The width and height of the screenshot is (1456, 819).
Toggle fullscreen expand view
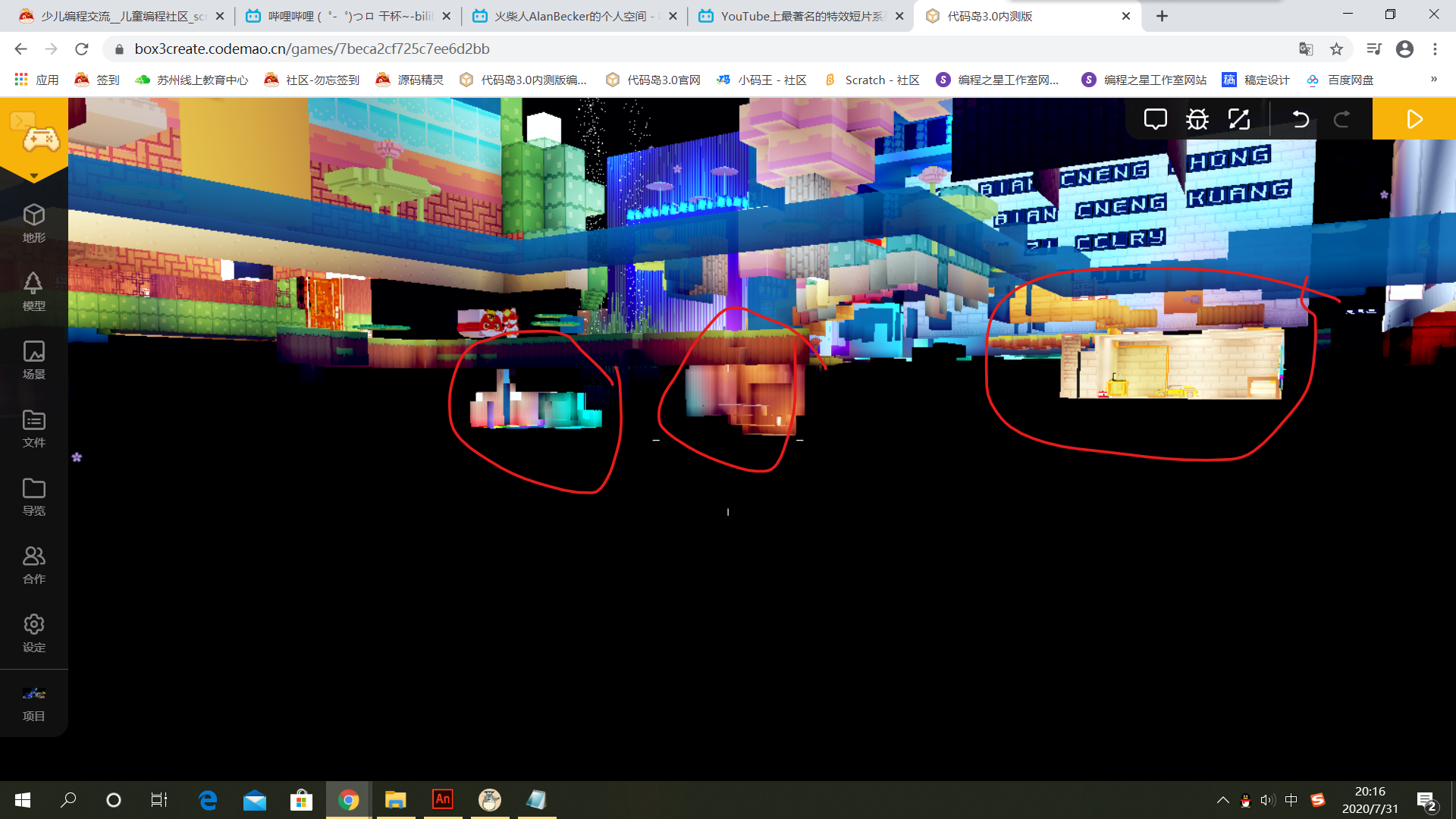click(x=1239, y=119)
